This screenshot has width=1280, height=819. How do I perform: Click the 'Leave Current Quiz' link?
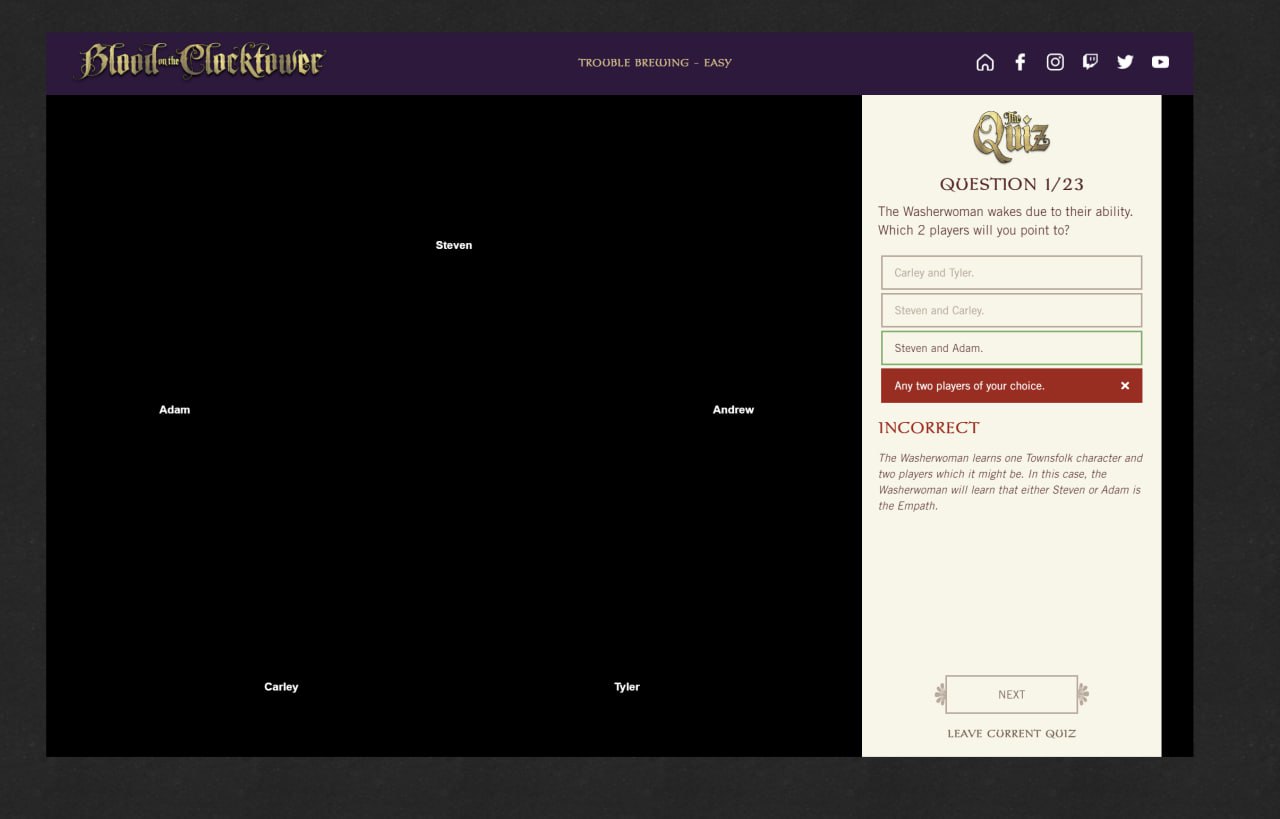[1011, 734]
